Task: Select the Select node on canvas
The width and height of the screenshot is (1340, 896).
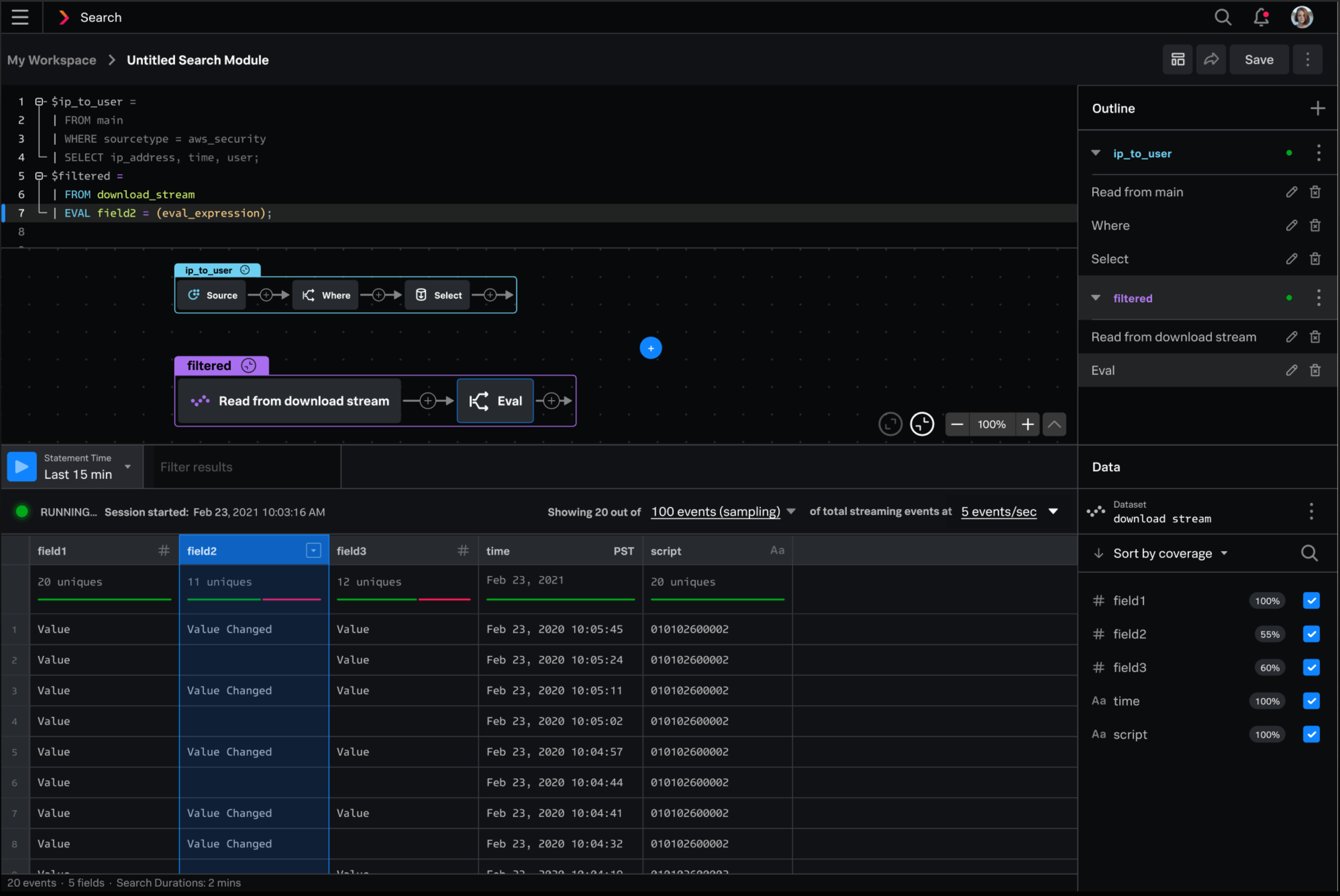Action: point(438,295)
